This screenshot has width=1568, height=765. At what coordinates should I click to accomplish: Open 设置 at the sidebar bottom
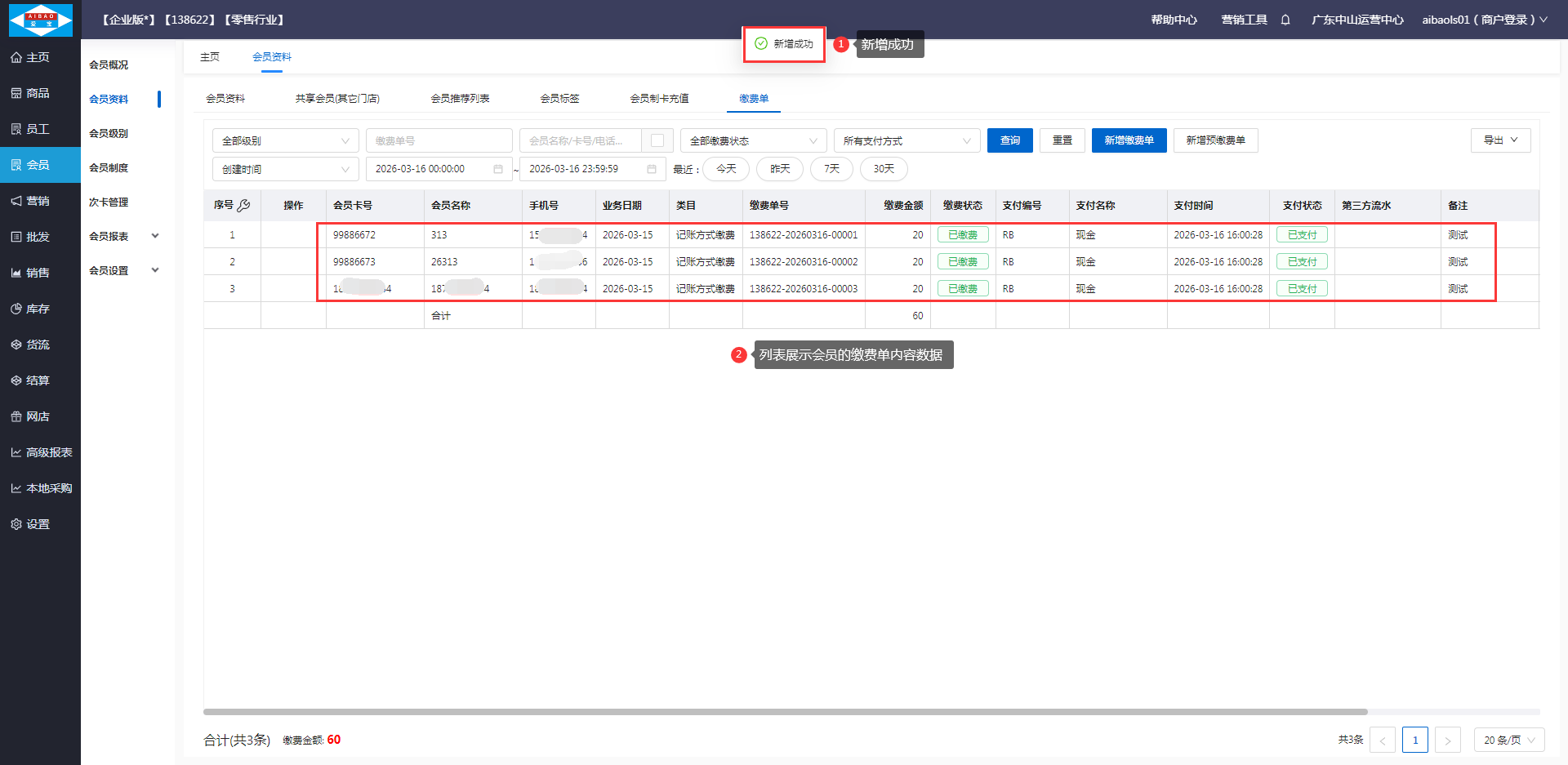click(x=39, y=524)
